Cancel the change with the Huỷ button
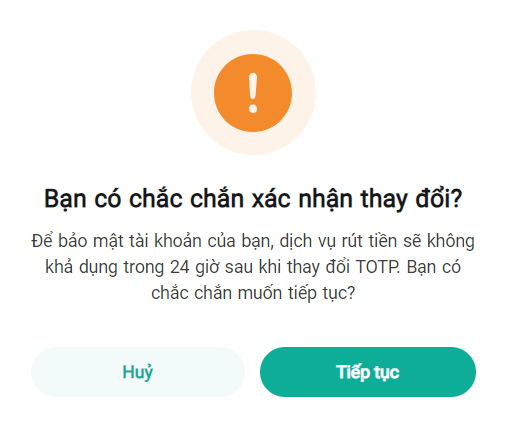This screenshot has width=507, height=423. (x=138, y=372)
